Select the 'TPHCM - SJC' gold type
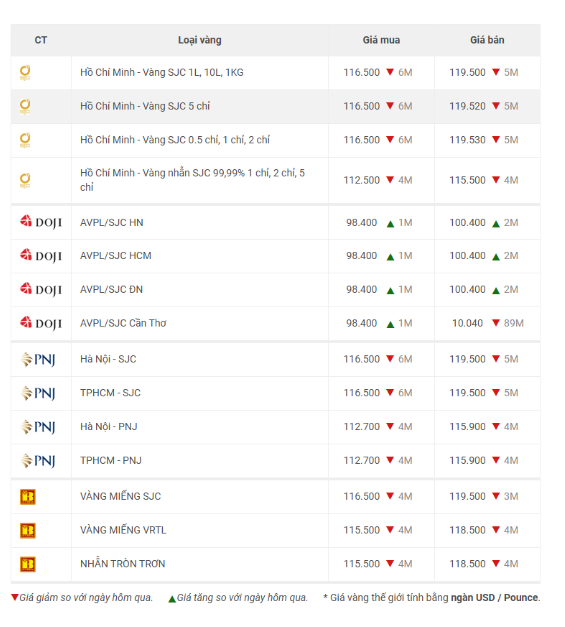This screenshot has width=565, height=627. [x=110, y=393]
